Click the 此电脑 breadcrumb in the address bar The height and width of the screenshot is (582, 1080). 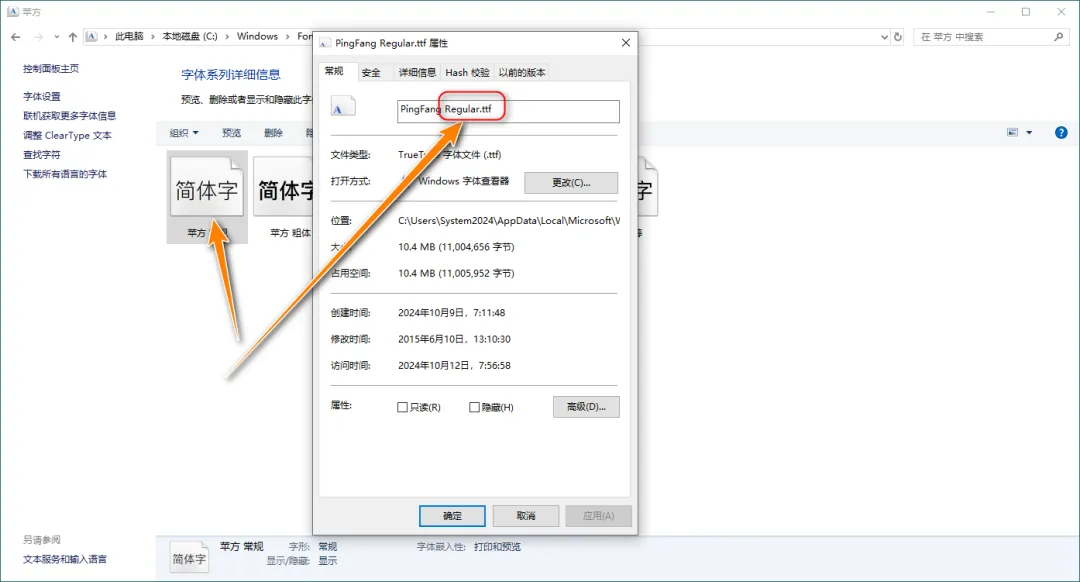(x=129, y=37)
